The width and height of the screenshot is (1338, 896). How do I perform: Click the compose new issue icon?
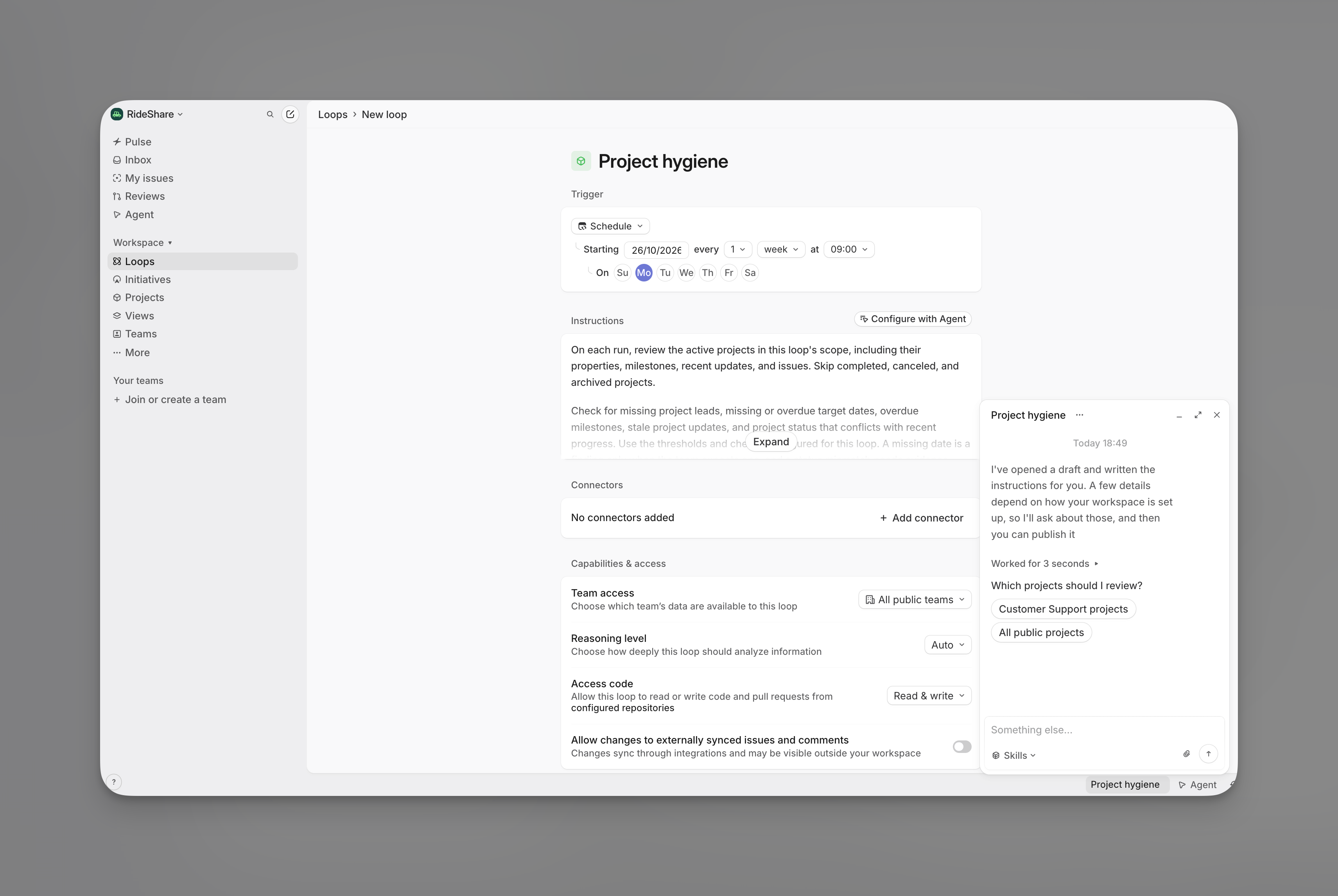pos(291,114)
